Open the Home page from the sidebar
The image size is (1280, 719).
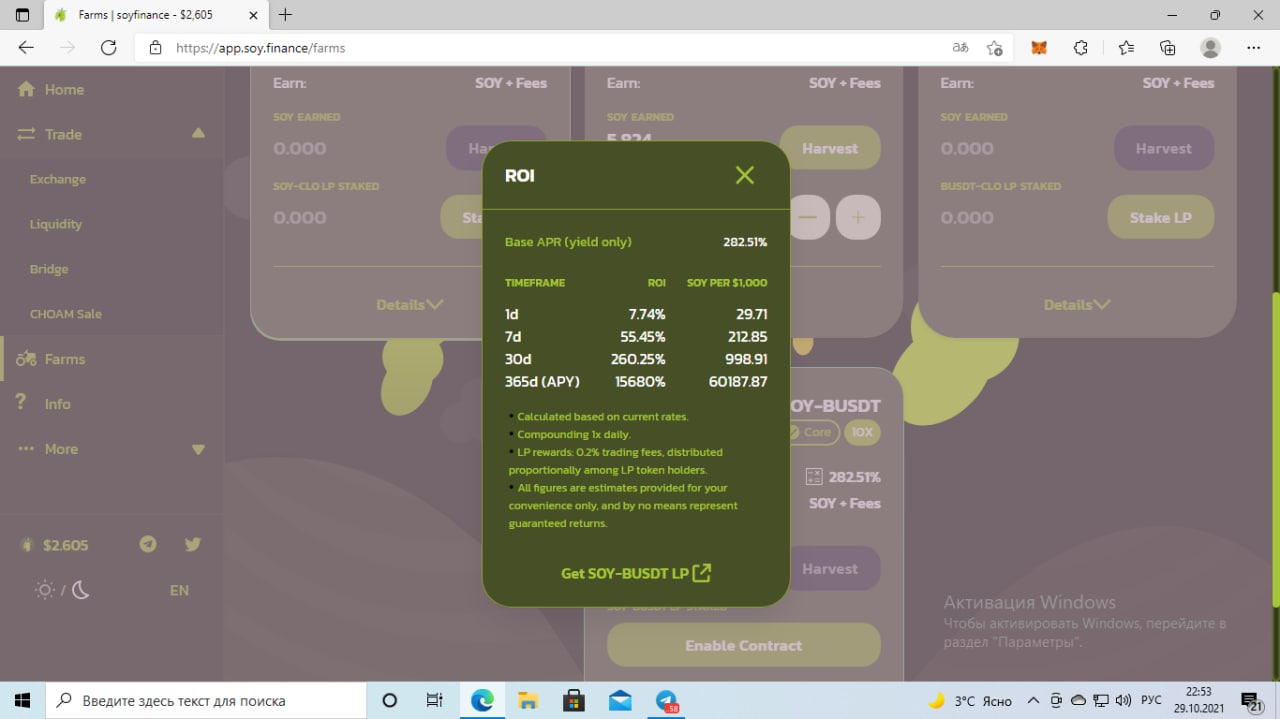click(64, 89)
